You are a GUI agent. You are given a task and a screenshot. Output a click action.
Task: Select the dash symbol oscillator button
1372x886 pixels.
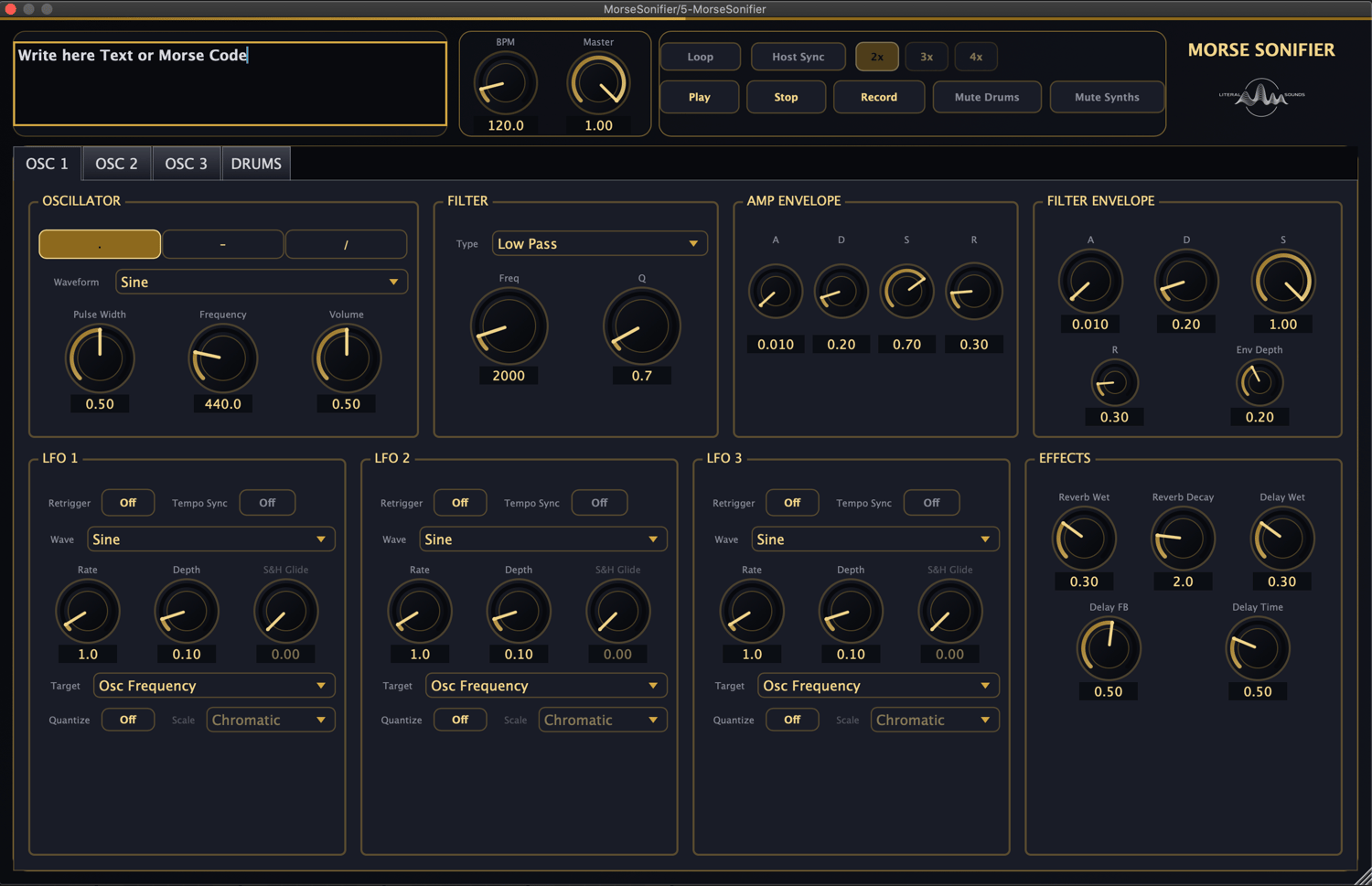[222, 244]
